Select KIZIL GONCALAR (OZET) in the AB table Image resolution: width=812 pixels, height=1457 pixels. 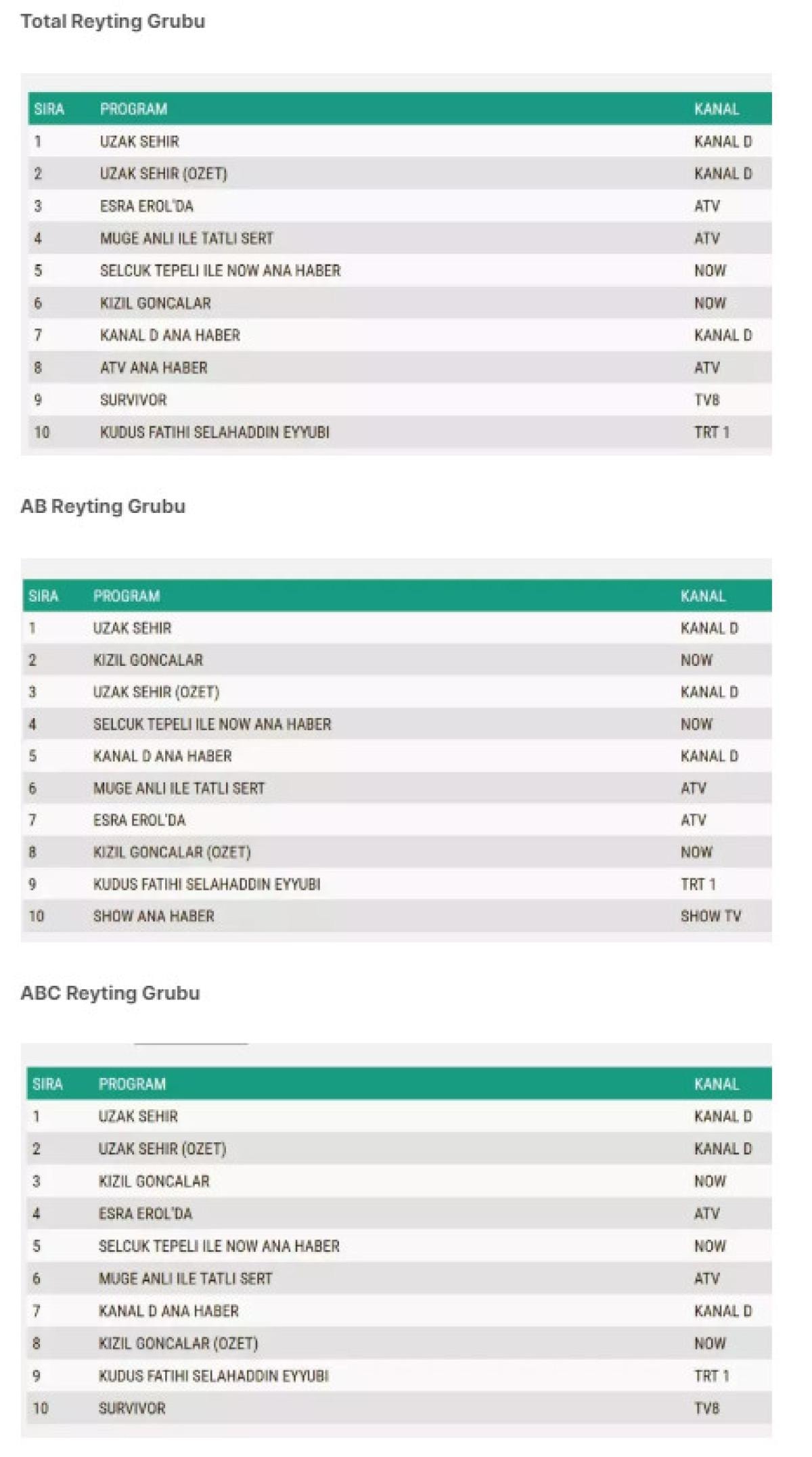click(172, 852)
